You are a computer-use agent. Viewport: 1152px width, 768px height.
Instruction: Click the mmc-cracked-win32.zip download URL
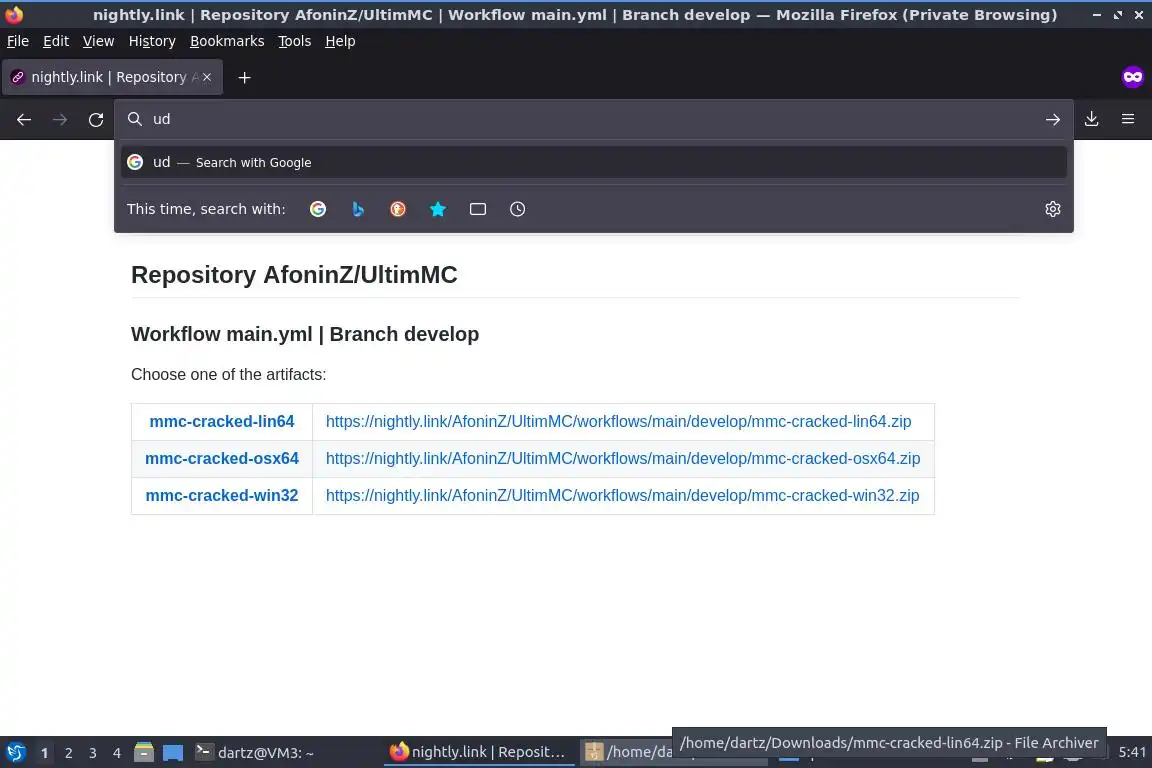click(x=622, y=496)
